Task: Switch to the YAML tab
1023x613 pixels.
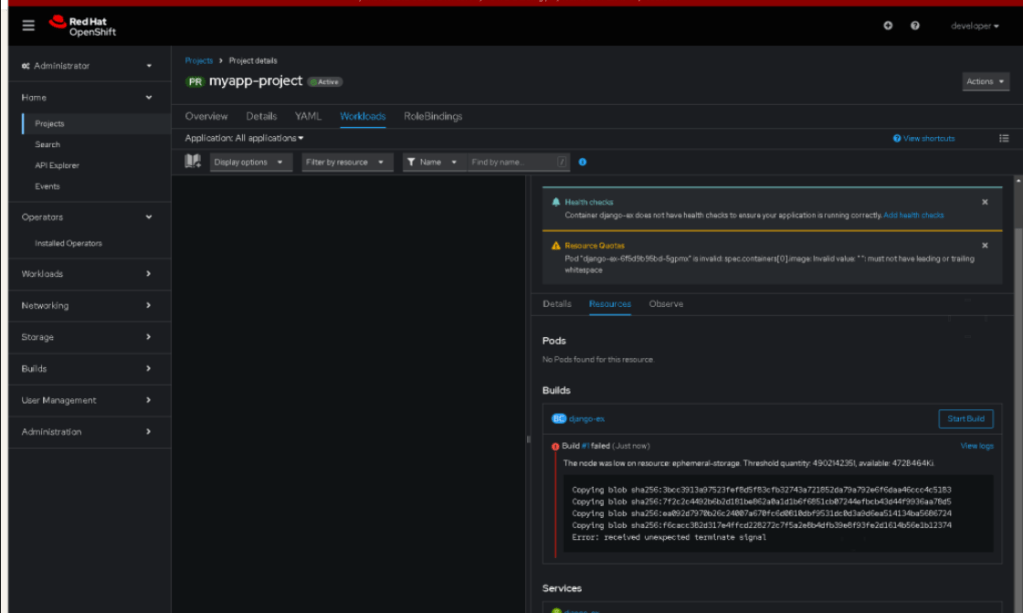Action: [x=308, y=116]
